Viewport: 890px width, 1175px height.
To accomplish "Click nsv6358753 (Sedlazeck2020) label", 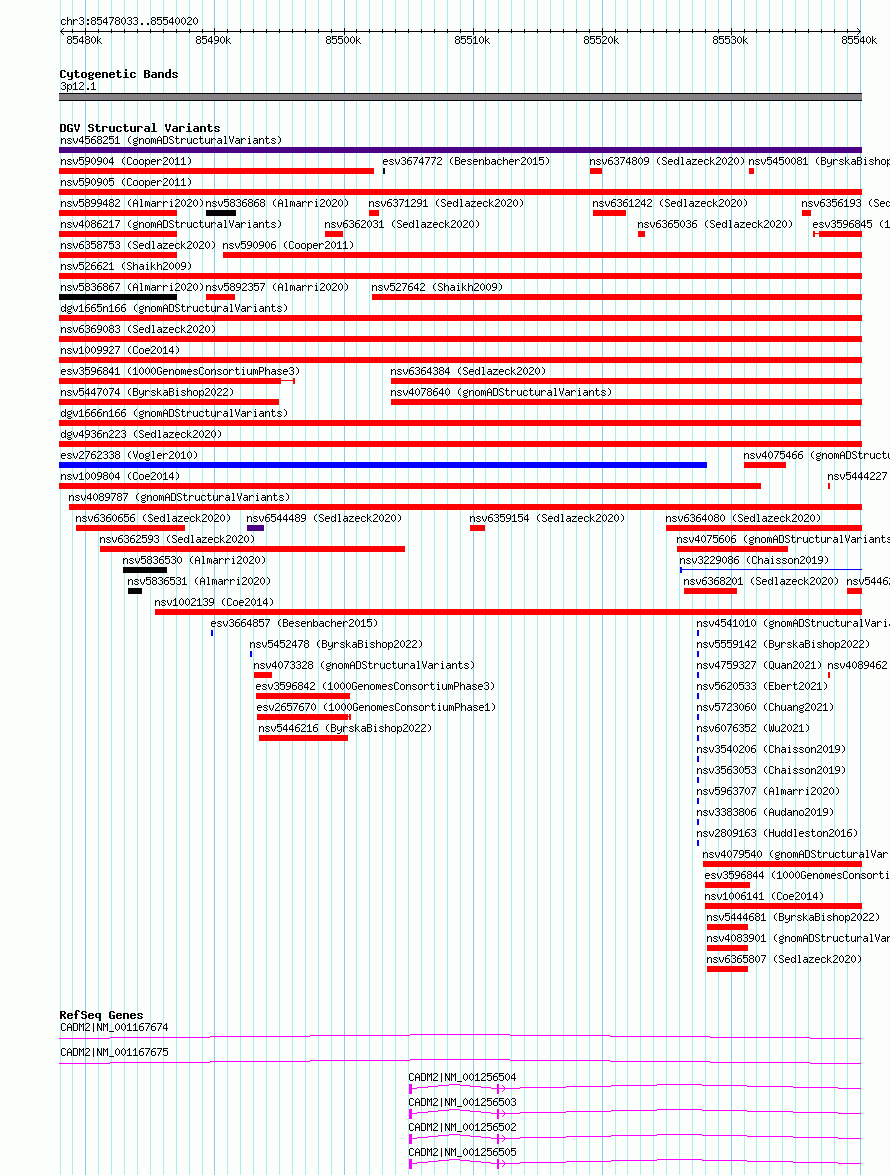I will pyautogui.click(x=138, y=245).
